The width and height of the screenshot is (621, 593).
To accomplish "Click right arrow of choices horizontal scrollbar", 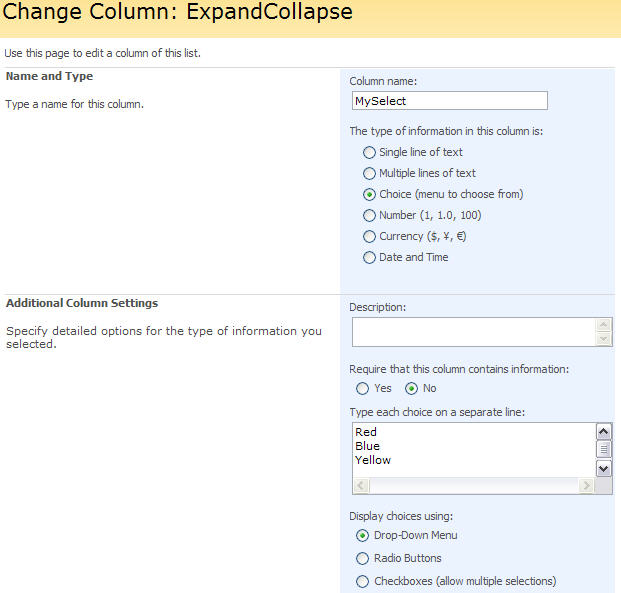I will (x=587, y=486).
